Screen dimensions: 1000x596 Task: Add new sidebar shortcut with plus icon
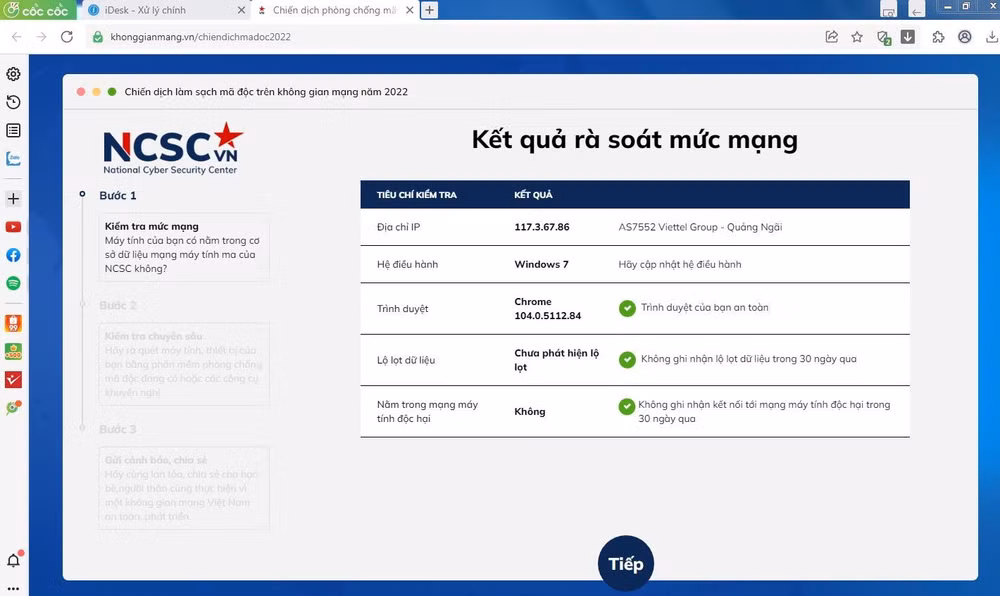click(13, 199)
